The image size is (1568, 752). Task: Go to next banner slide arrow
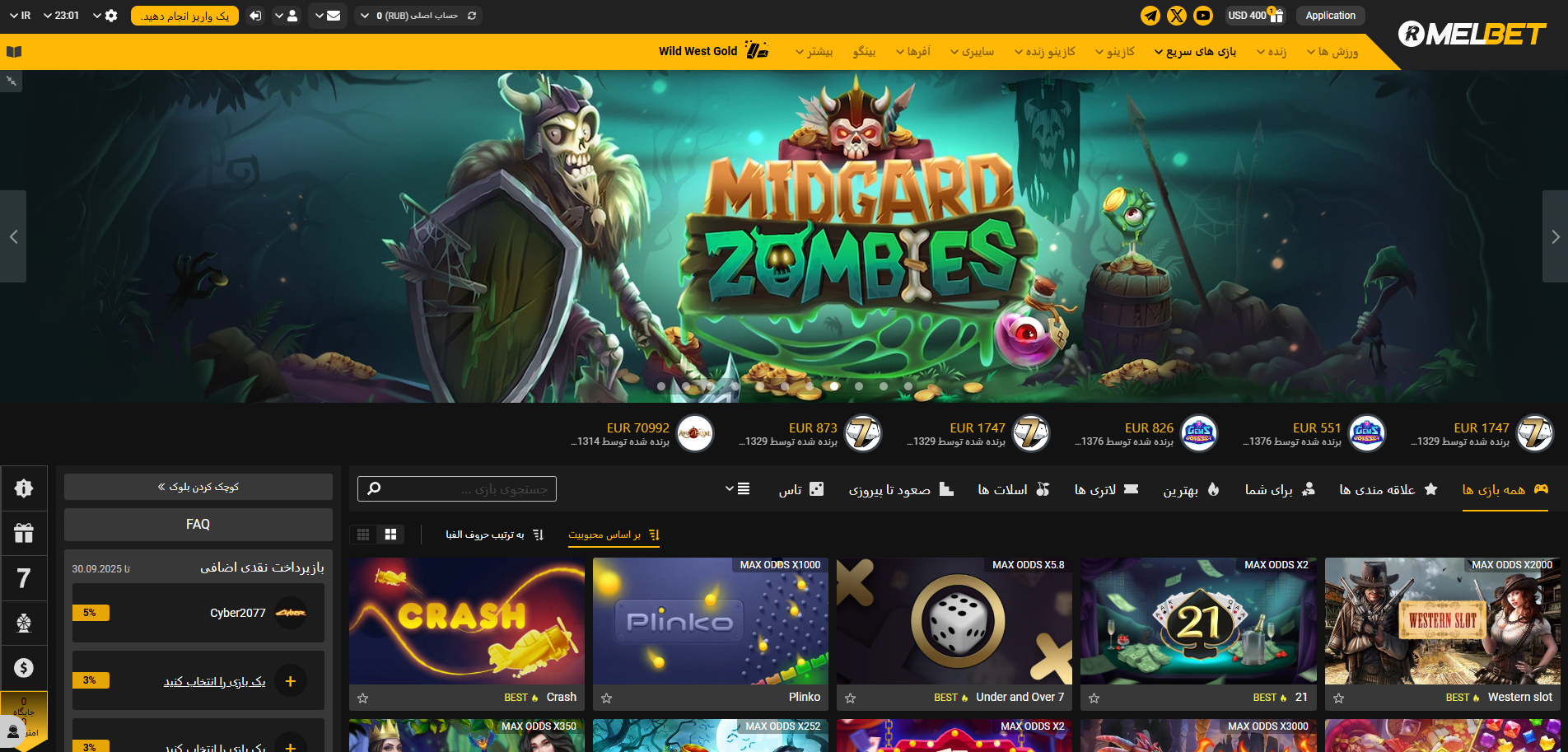pos(1555,236)
